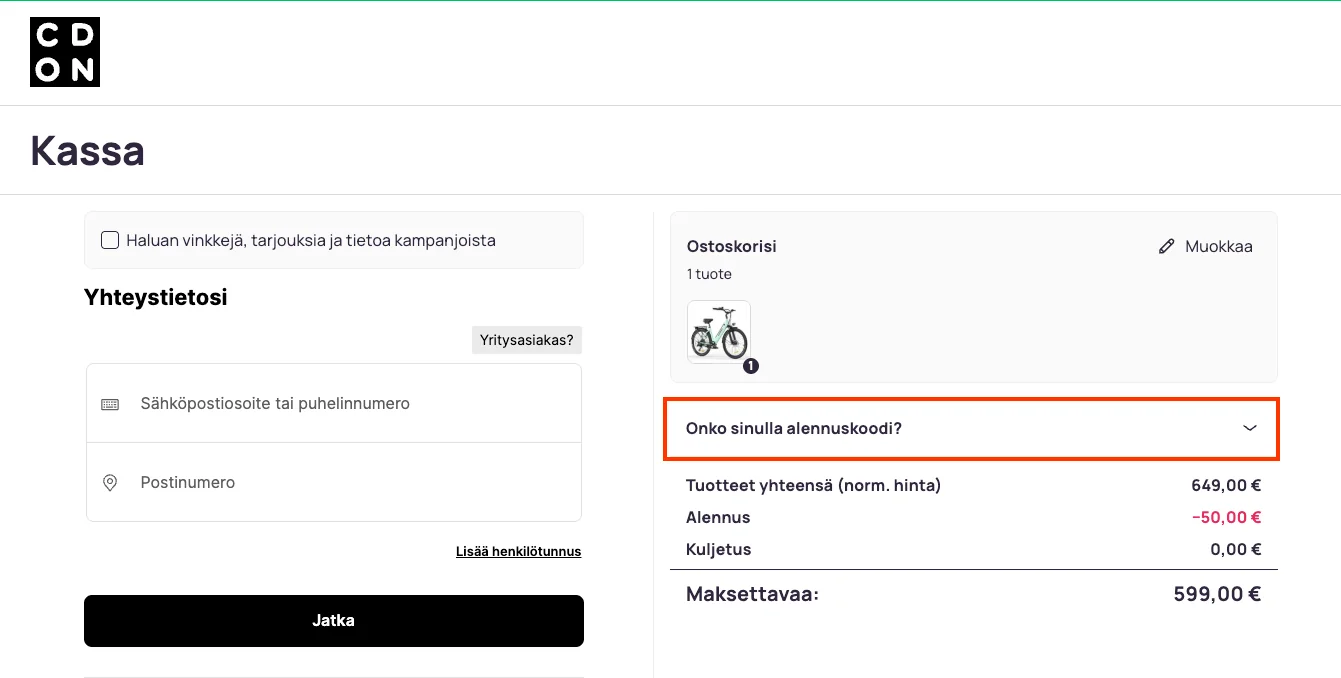Click the CDON logo
1341x678 pixels.
tap(65, 52)
